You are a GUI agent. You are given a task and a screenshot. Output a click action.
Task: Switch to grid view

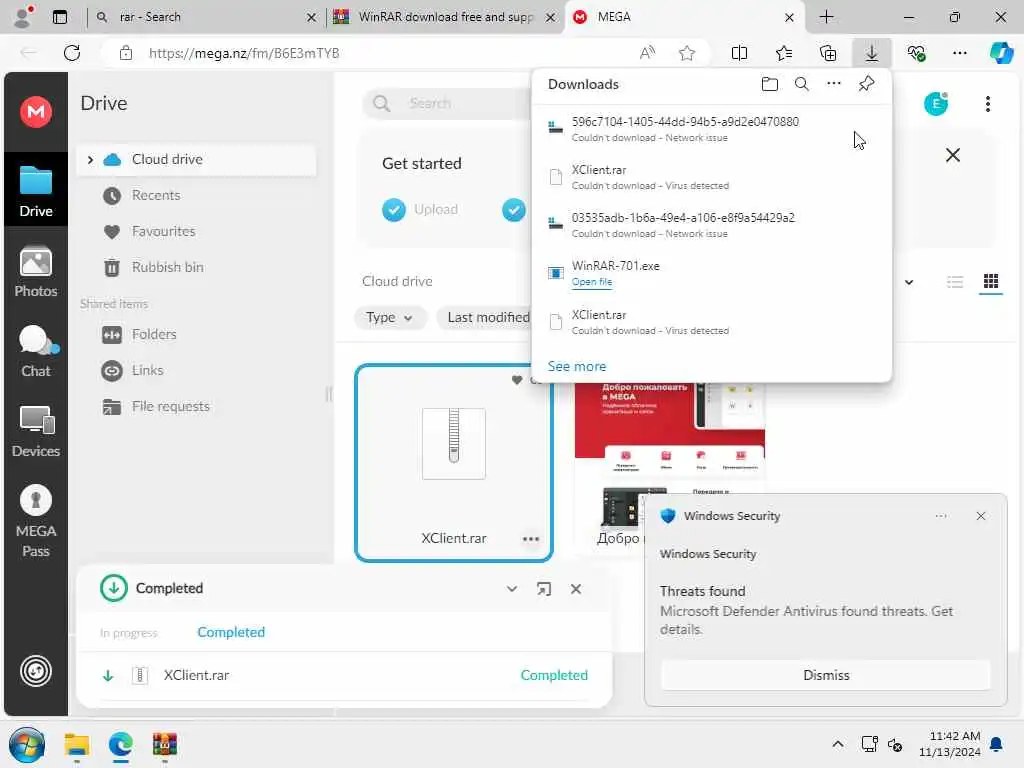click(x=991, y=281)
